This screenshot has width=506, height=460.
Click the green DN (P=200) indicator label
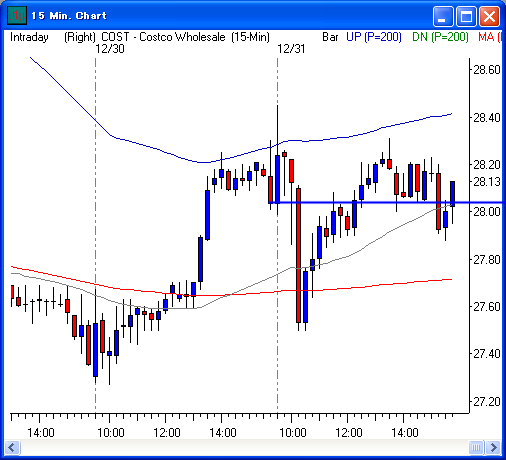pyautogui.click(x=440, y=37)
